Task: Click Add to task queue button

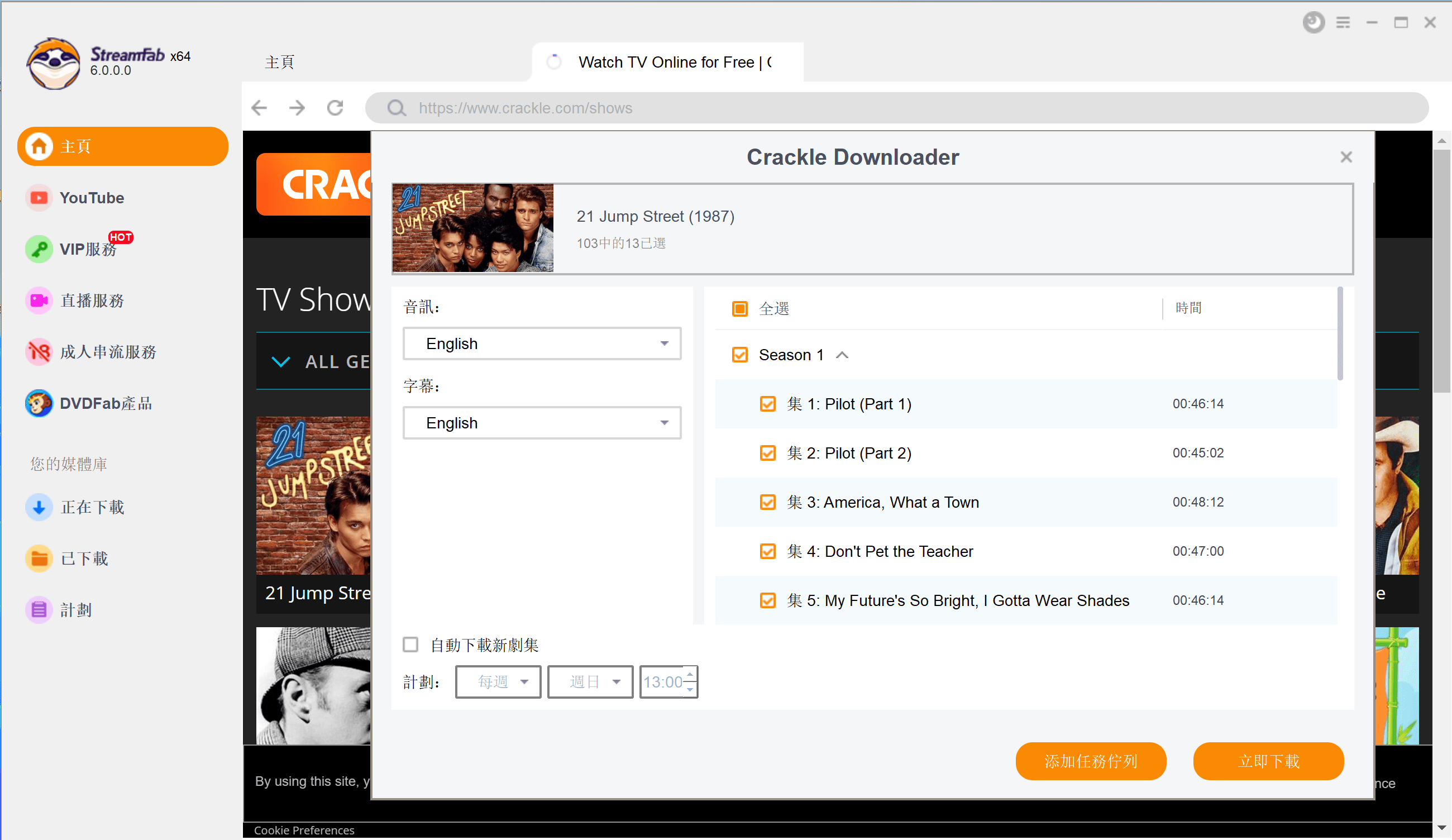Action: coord(1090,762)
